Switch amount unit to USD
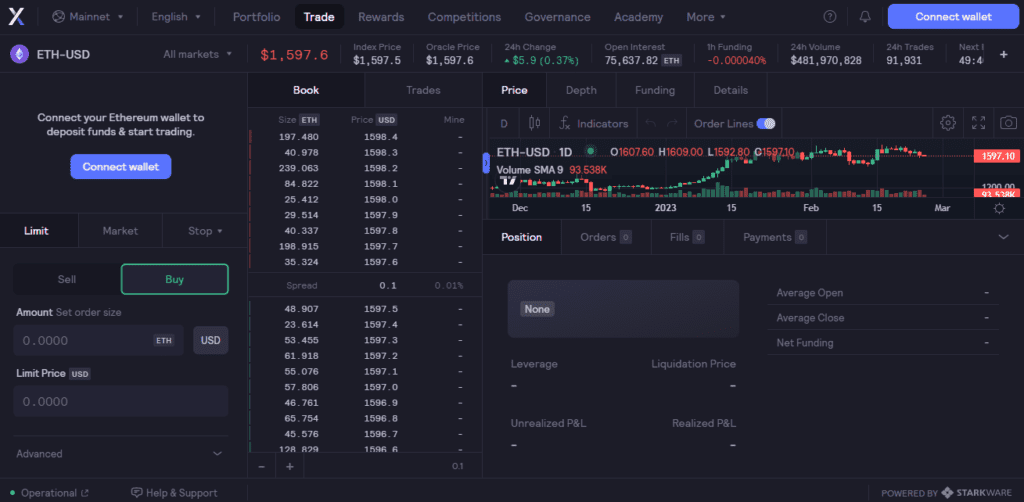1024x502 pixels. point(211,340)
